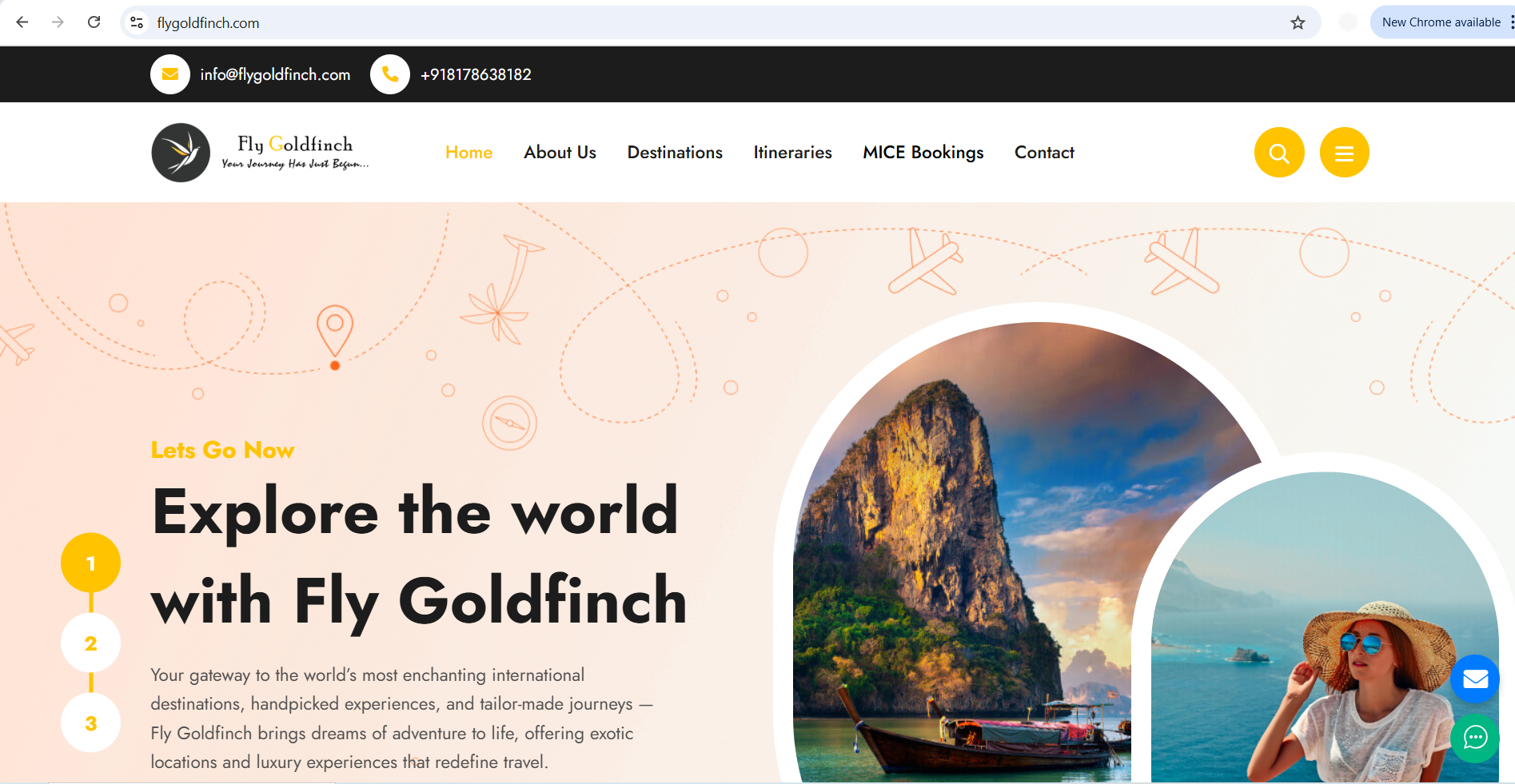Reload the page using browser refresh icon
The image size is (1515, 784).
[94, 22]
